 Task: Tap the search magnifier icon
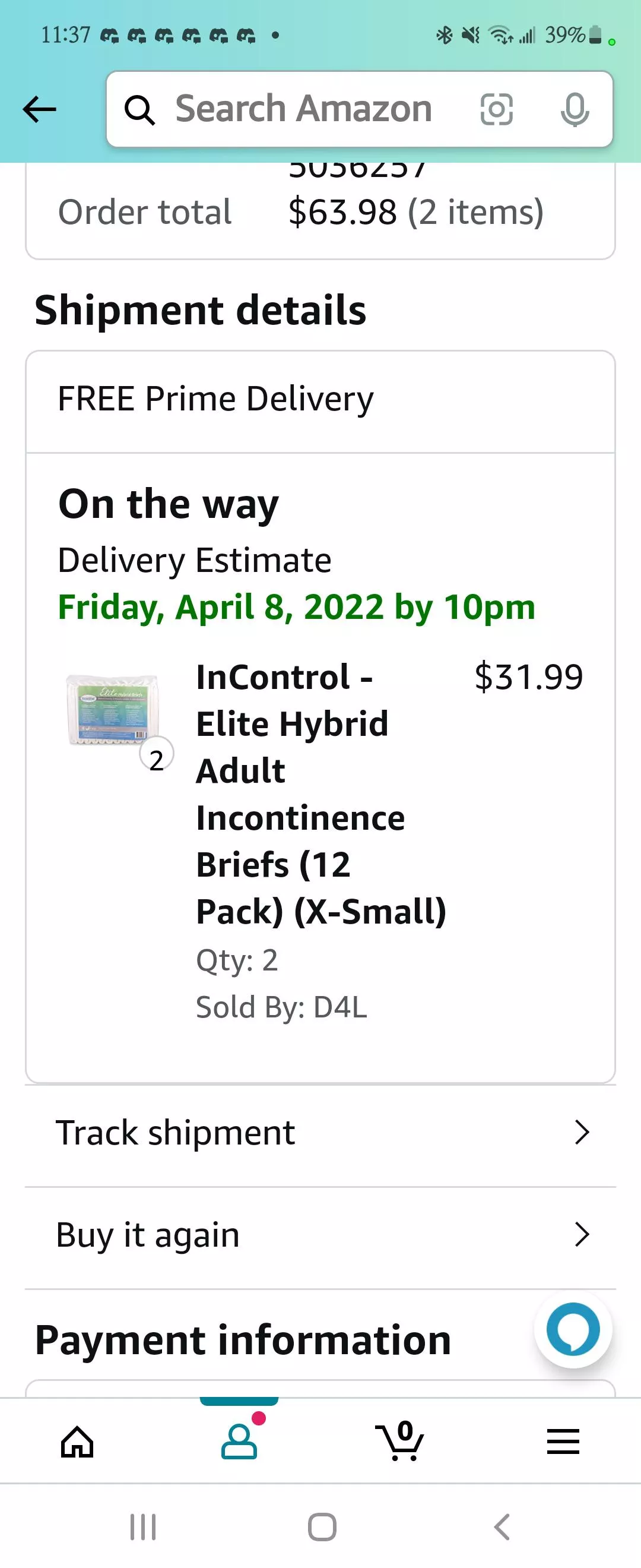click(x=141, y=109)
